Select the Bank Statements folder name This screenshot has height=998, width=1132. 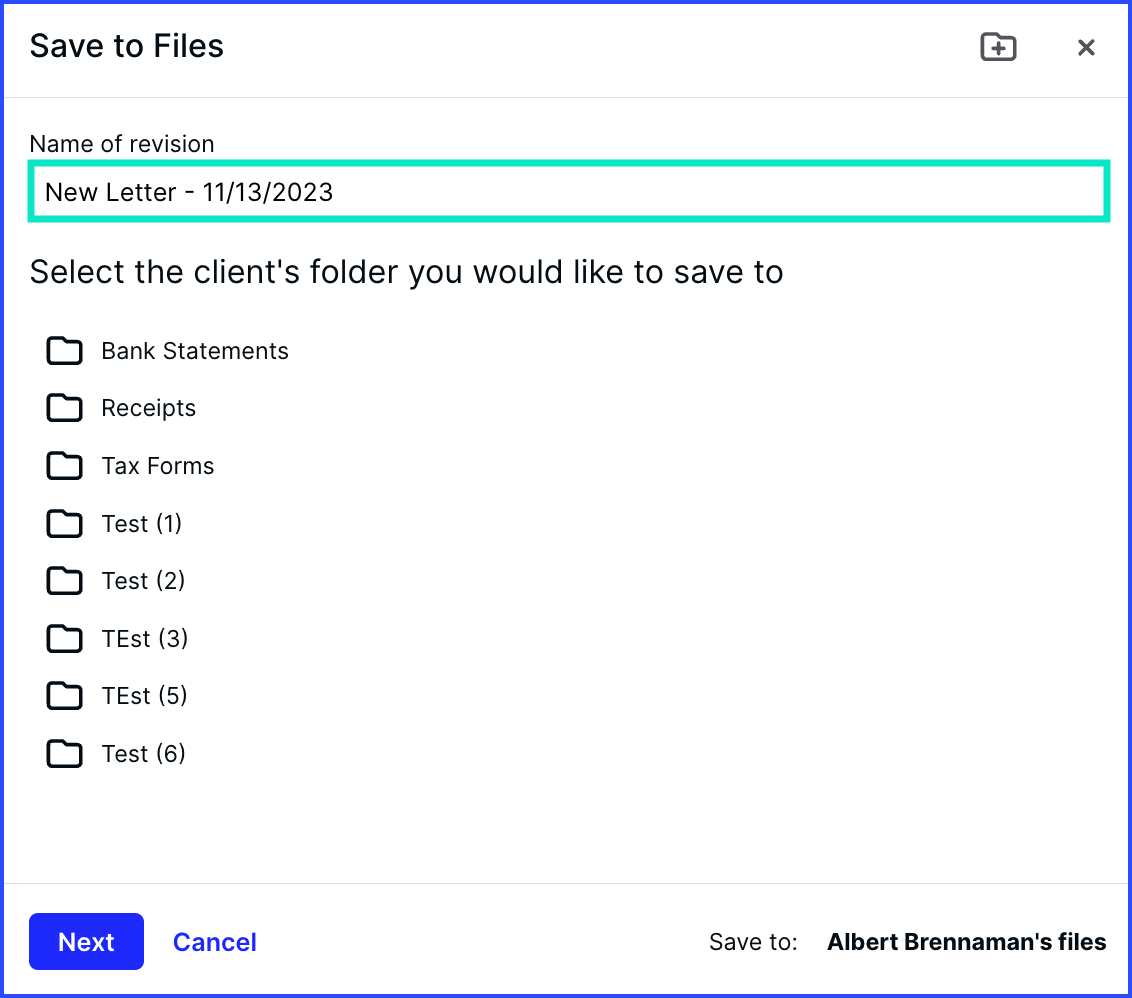pyautogui.click(x=195, y=351)
